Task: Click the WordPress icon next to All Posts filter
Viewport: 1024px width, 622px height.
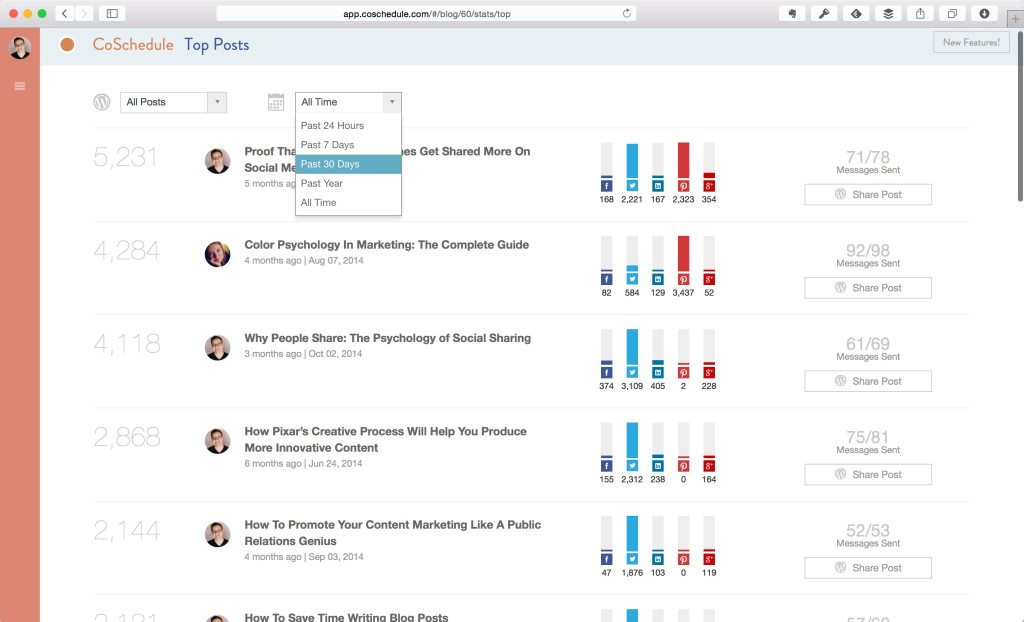Action: click(101, 102)
